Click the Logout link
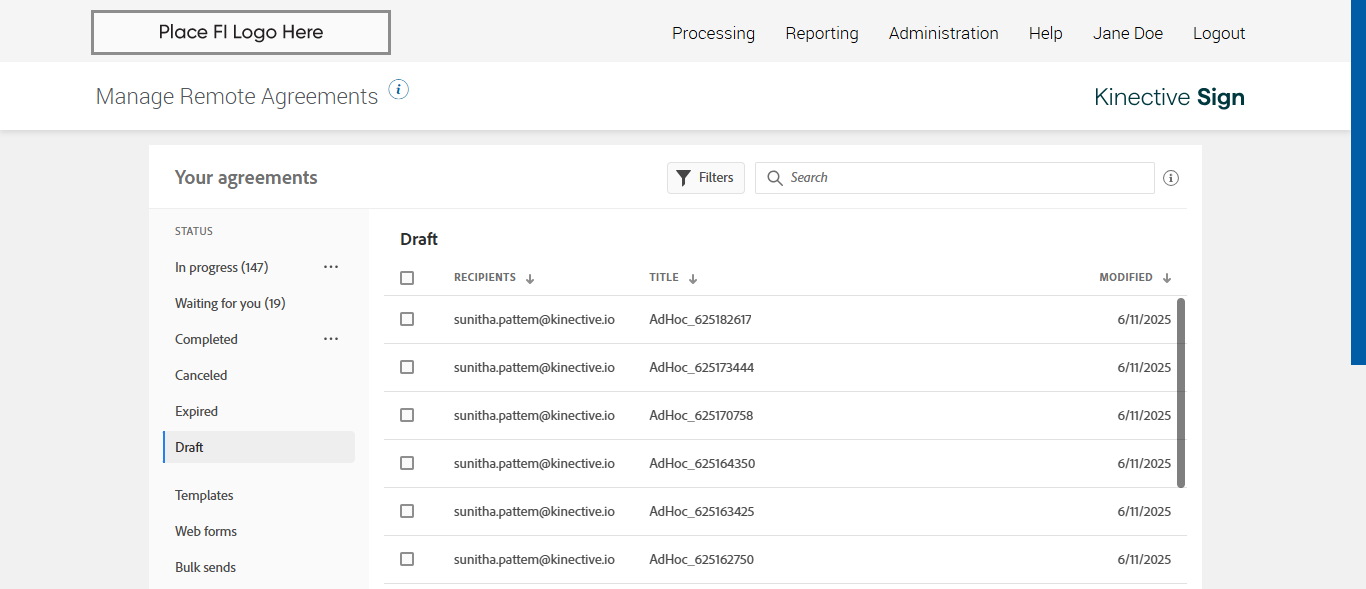This screenshot has width=1366, height=589. pos(1219,33)
